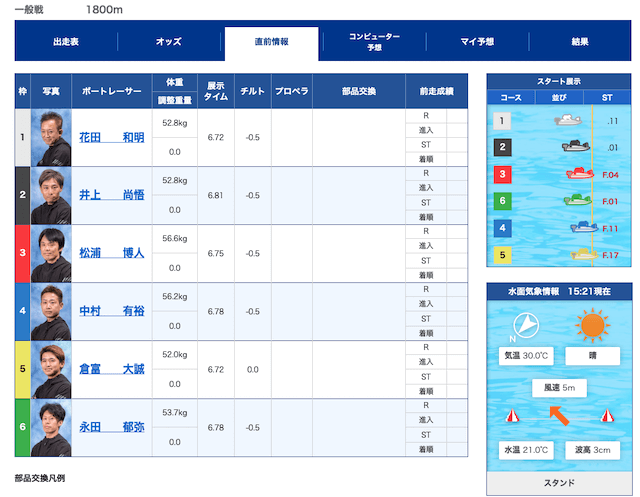Click ST value F.11 for boat 4
Screen dimensions: 640x497
click(610, 229)
